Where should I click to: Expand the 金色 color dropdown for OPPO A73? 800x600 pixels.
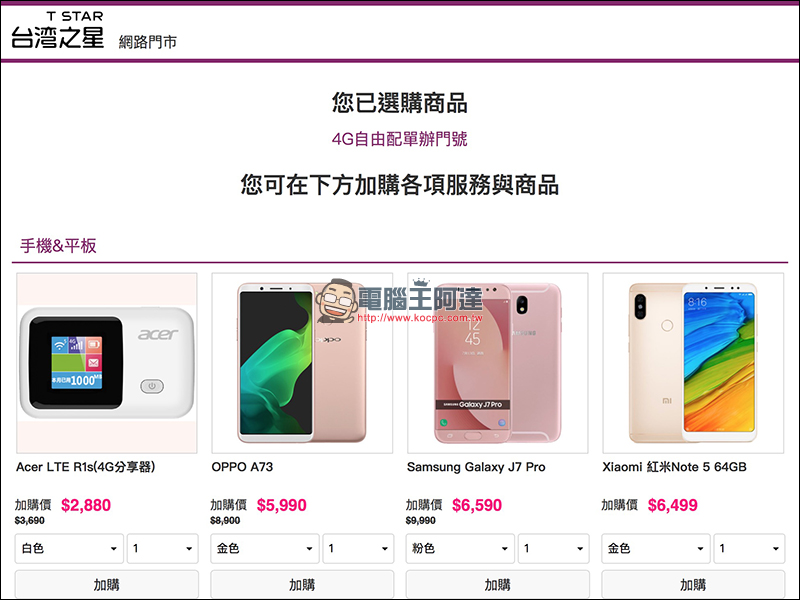point(265,548)
